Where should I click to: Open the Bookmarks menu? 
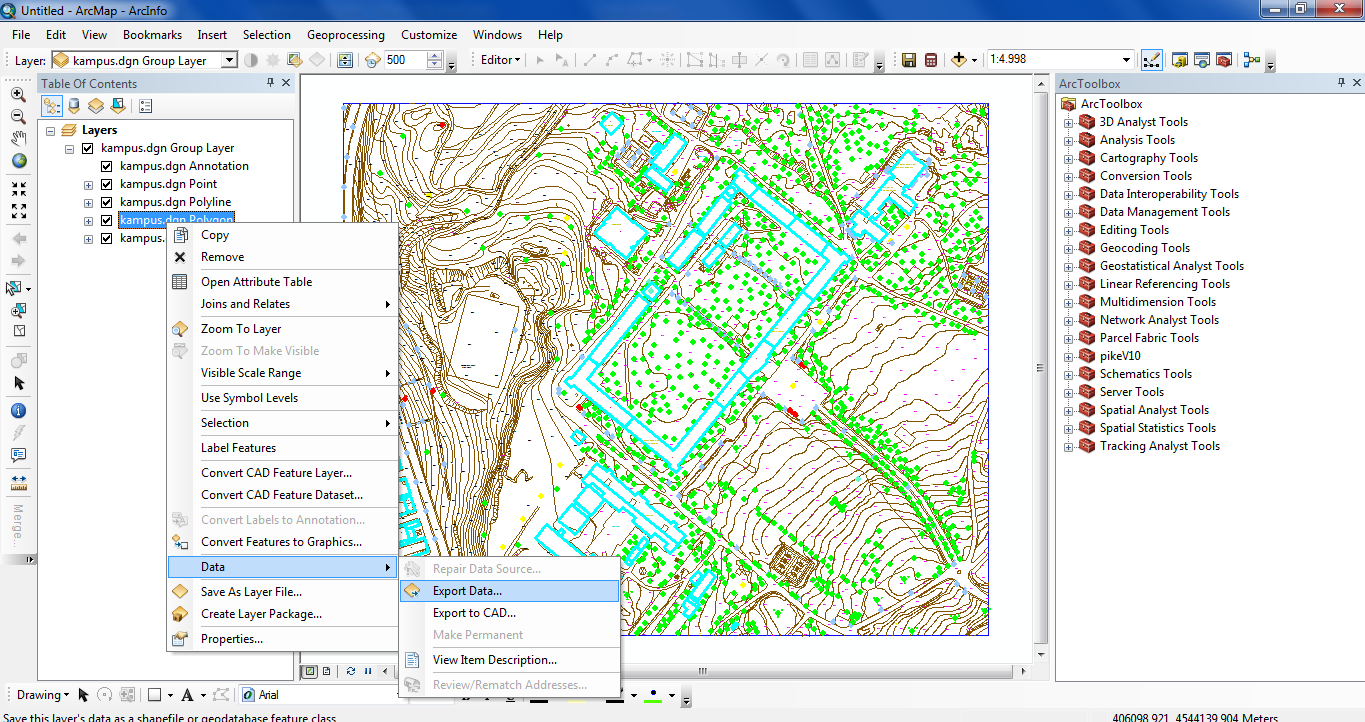click(152, 35)
